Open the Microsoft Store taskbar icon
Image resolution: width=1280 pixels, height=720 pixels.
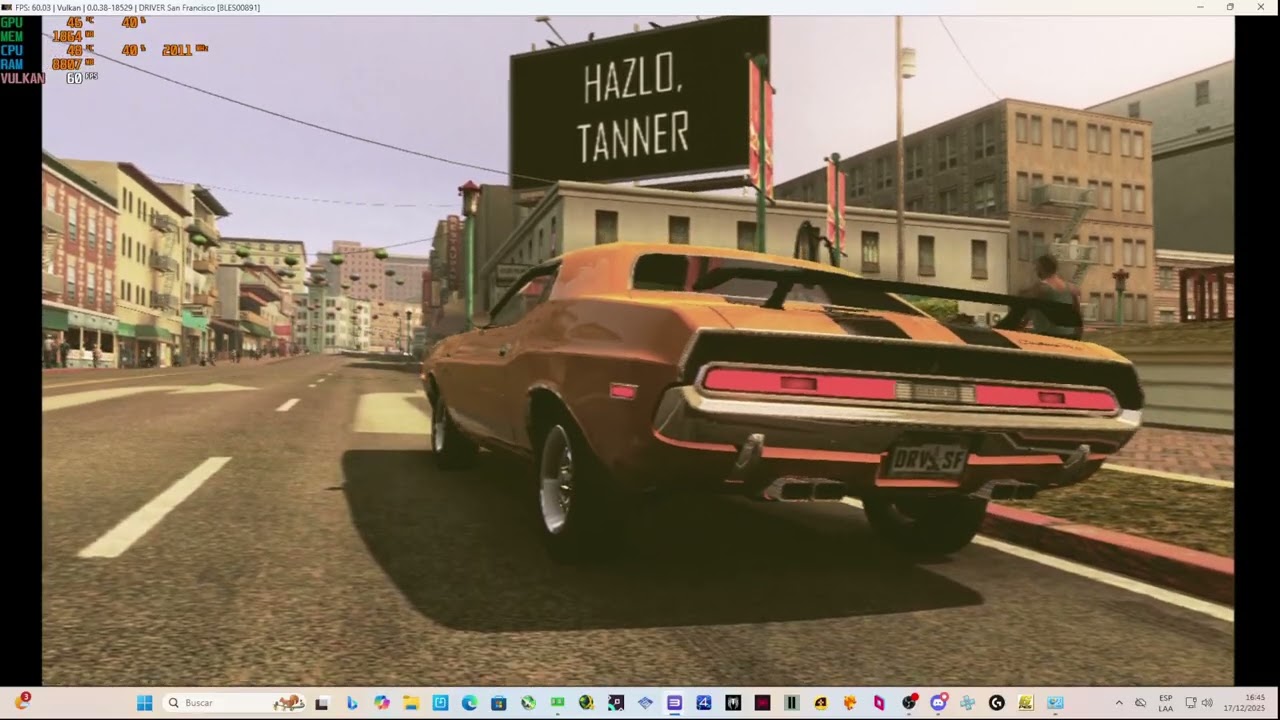tap(498, 703)
